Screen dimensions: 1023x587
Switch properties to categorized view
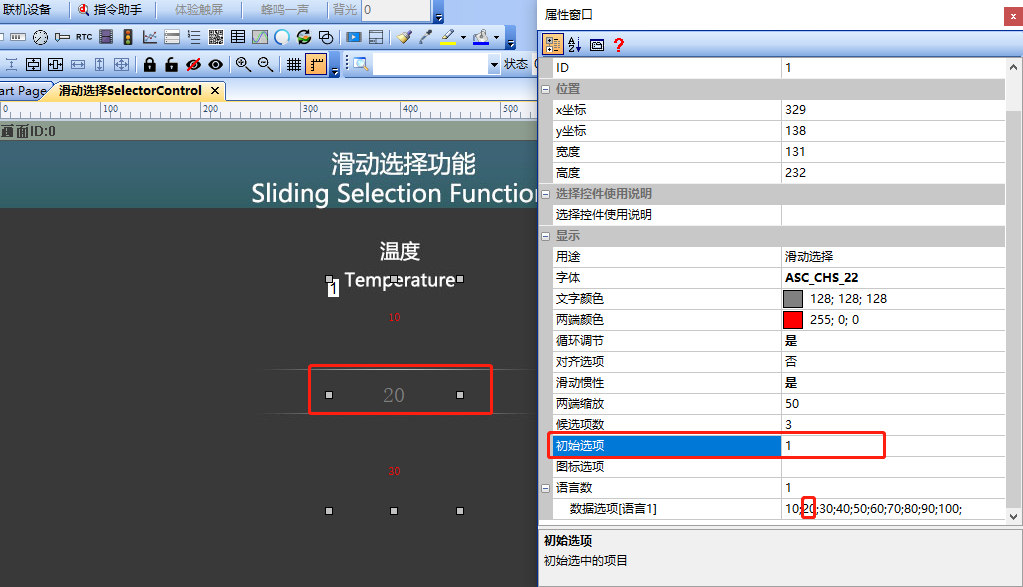point(553,44)
